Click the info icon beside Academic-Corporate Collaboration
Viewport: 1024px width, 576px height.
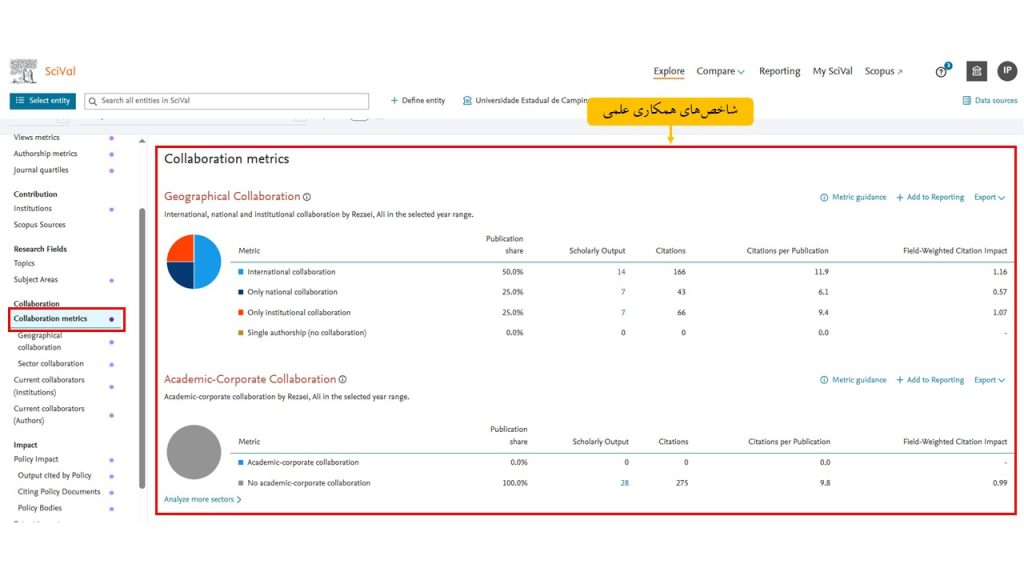(343, 379)
